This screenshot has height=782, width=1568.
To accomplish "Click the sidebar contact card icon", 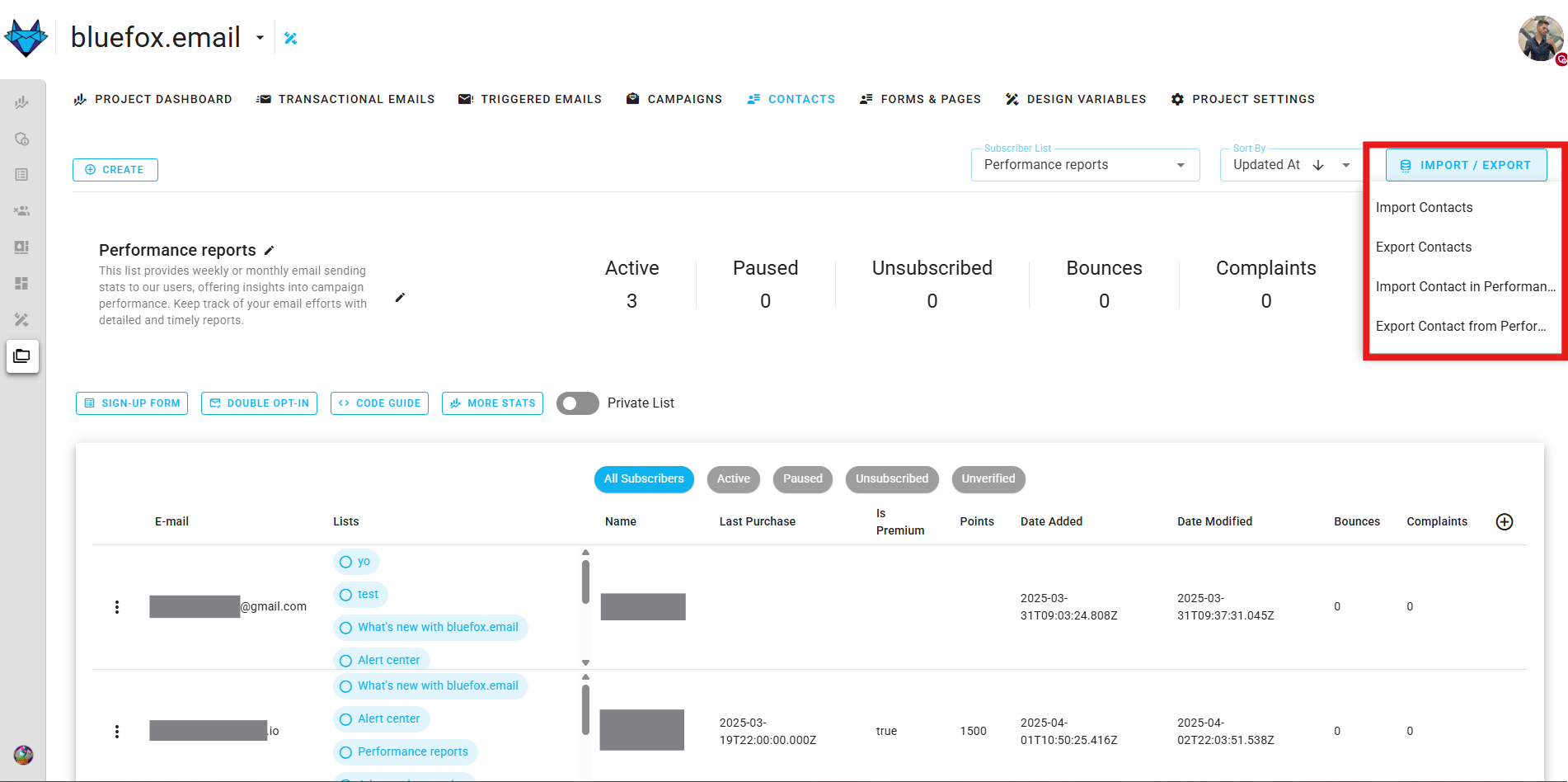I will coord(22,247).
